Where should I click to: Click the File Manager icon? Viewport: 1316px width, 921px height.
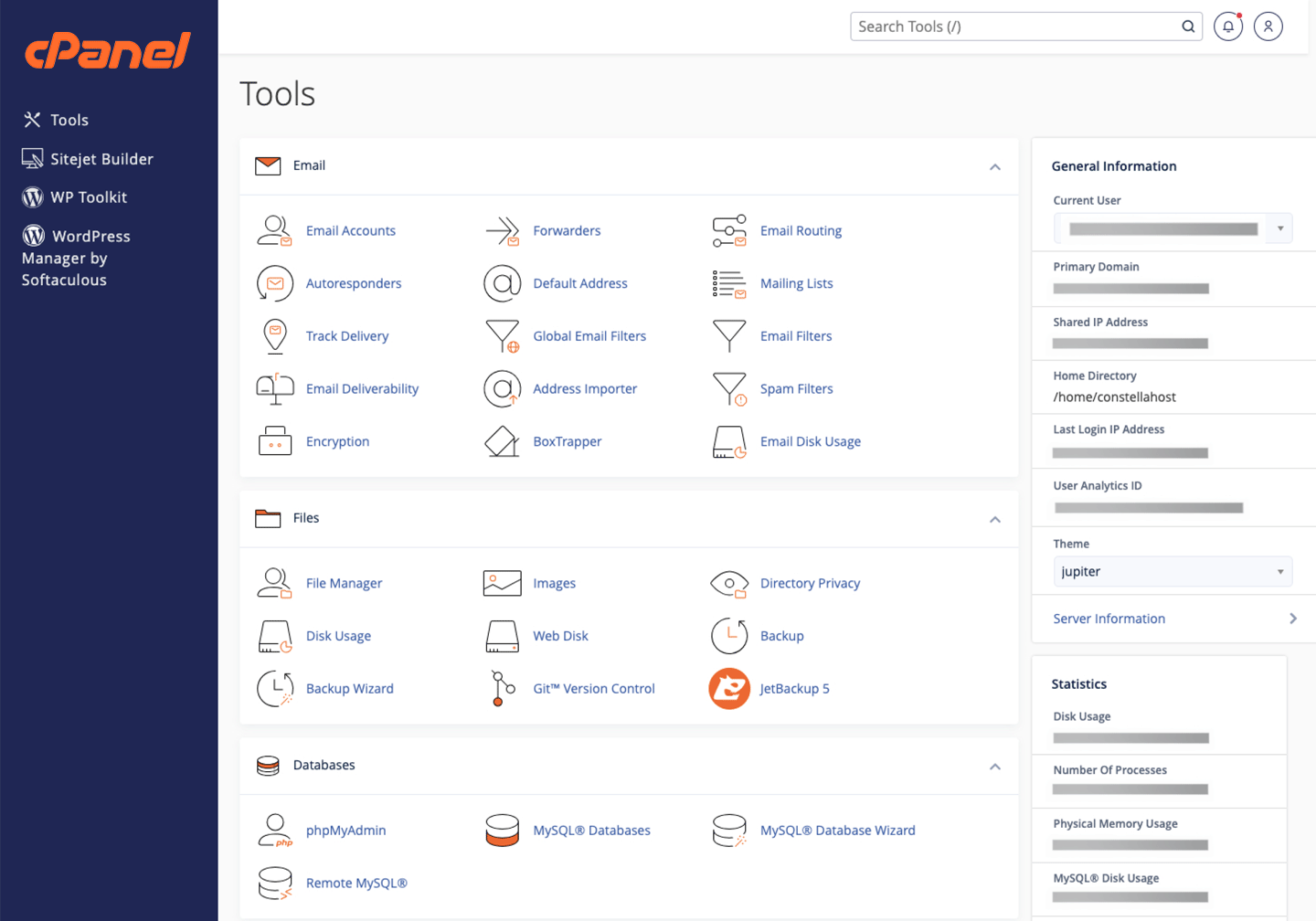click(x=274, y=583)
